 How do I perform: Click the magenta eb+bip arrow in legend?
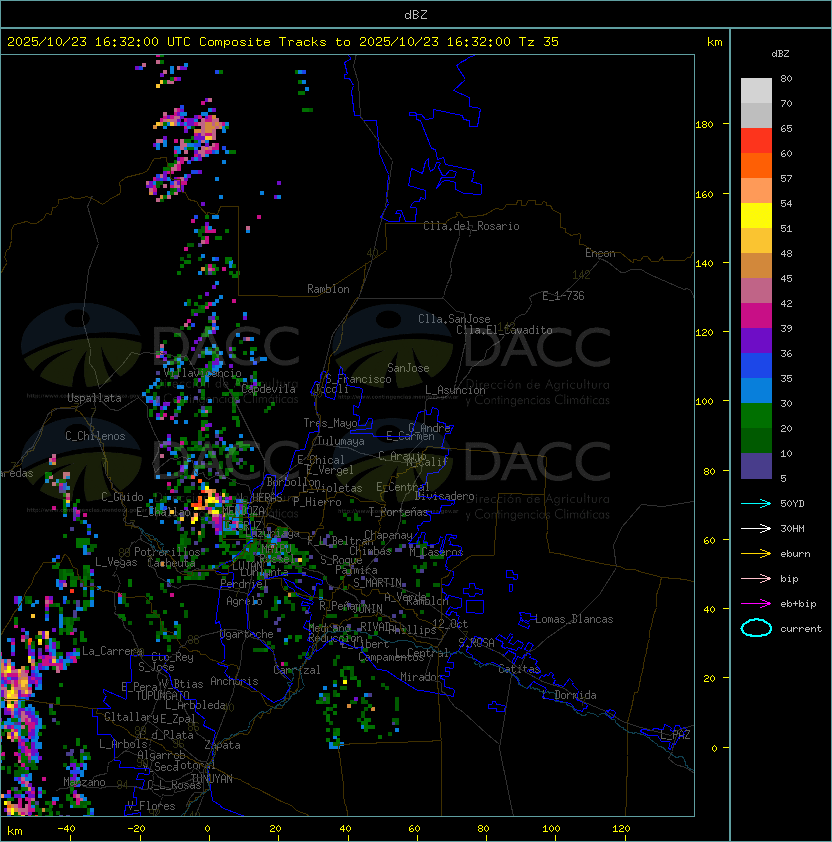click(756, 604)
